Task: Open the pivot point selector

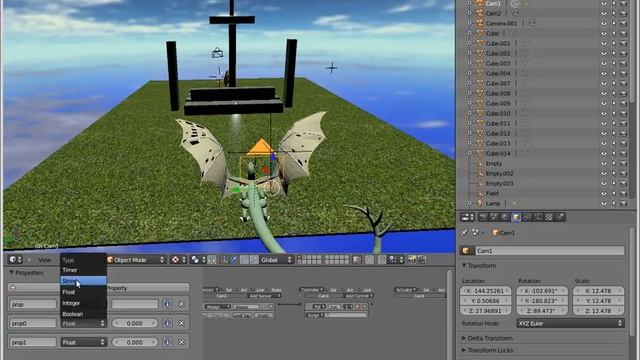Action: pyautogui.click(x=198, y=260)
